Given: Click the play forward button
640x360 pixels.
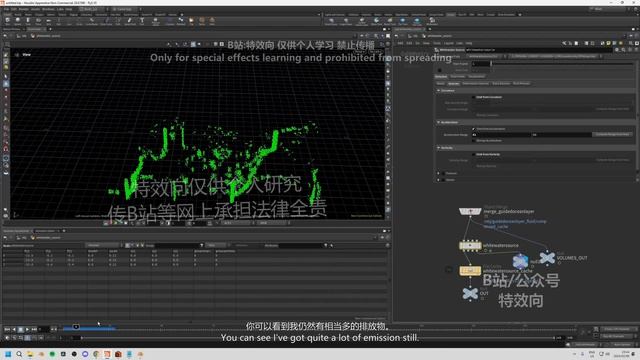Looking at the screenshot, I should pos(27,329).
